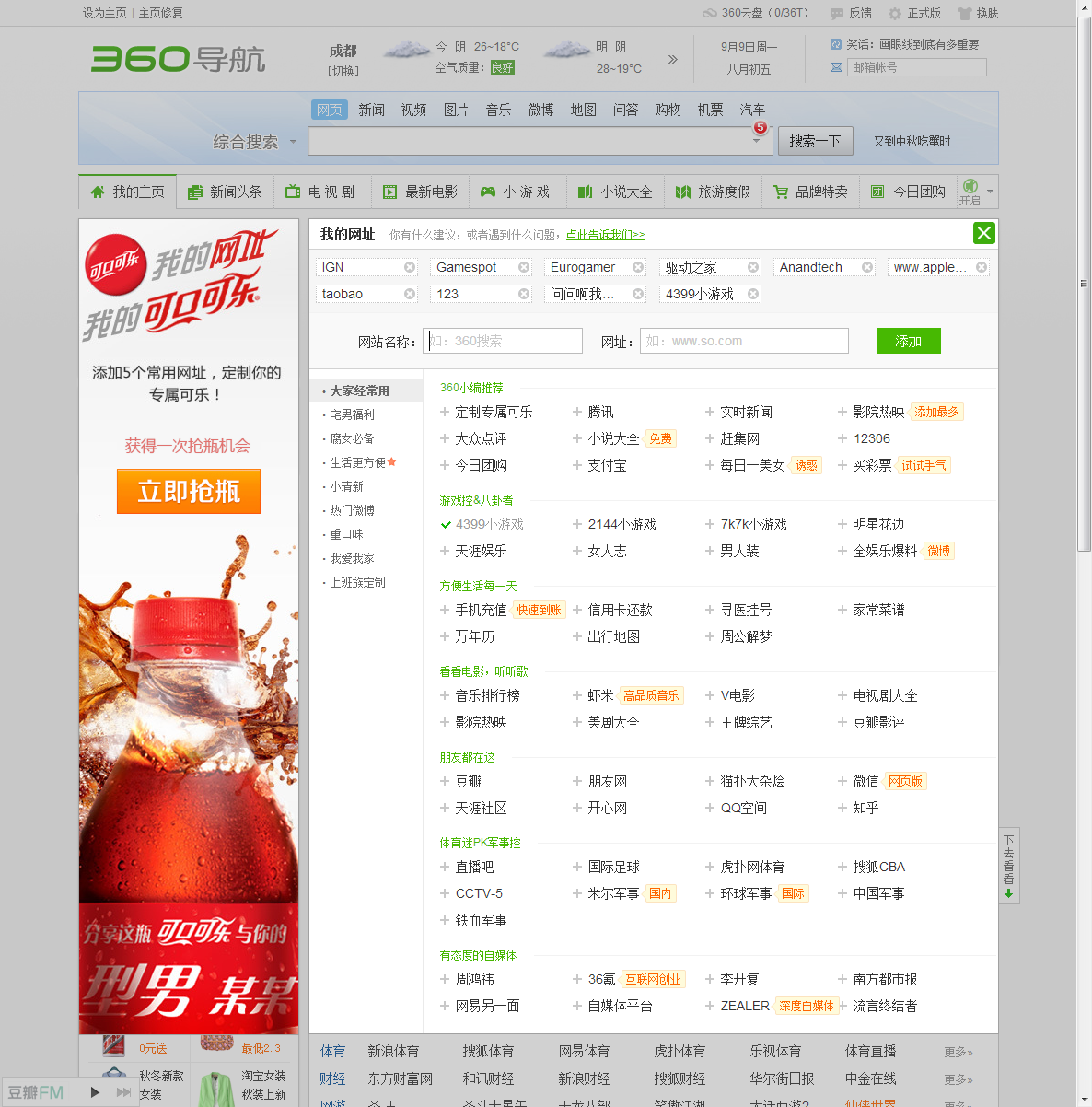This screenshot has height=1107, width=1092.
Task: Open 点此告诉我们 feedback link
Action: point(606,235)
